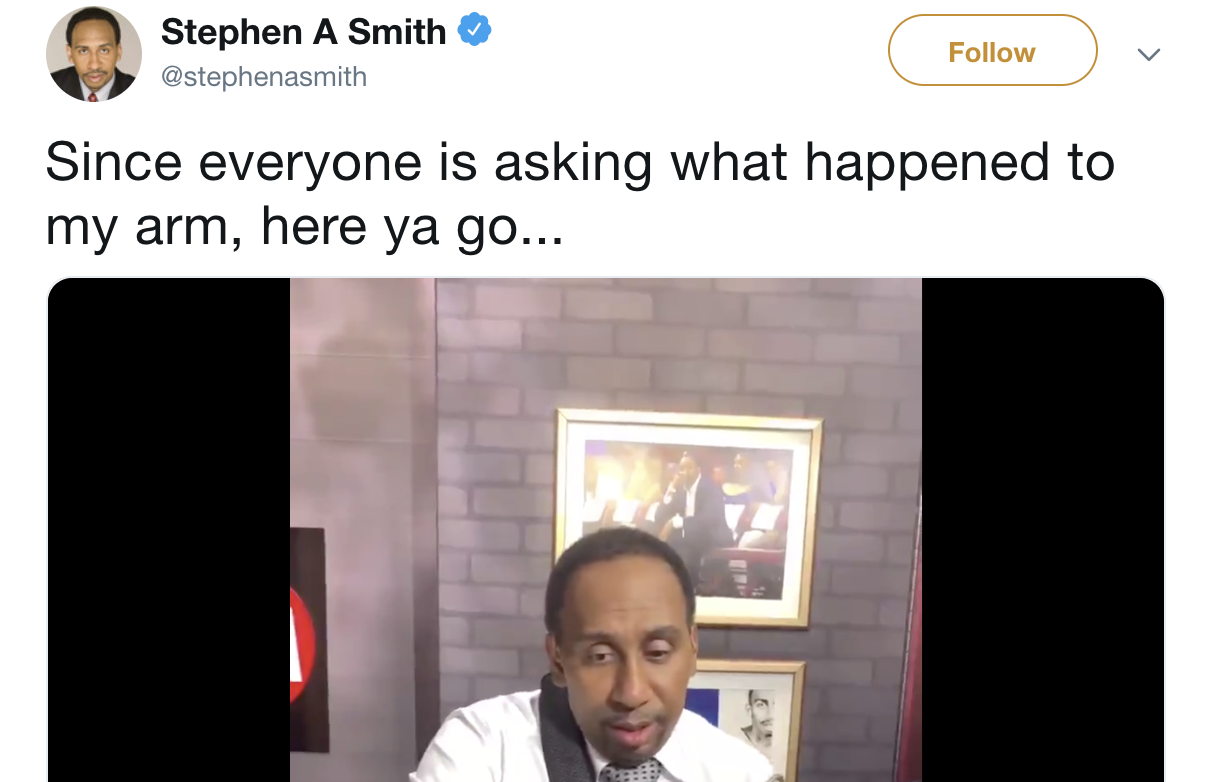
Task: Click the Stephen A Smith display name
Action: click(x=303, y=32)
